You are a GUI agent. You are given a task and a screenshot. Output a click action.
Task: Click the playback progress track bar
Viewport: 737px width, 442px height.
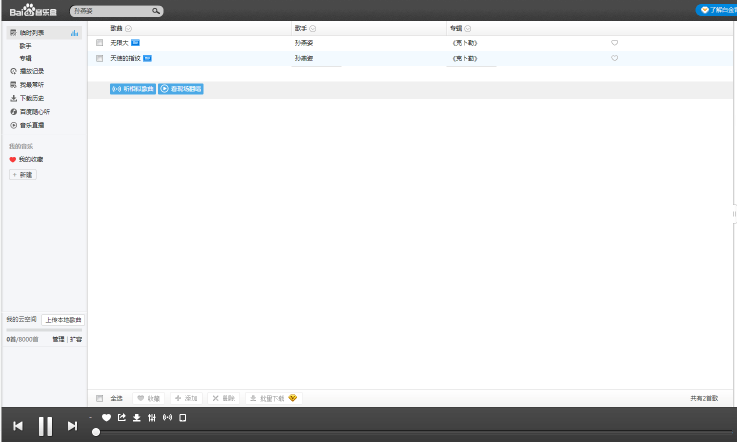tap(416, 432)
